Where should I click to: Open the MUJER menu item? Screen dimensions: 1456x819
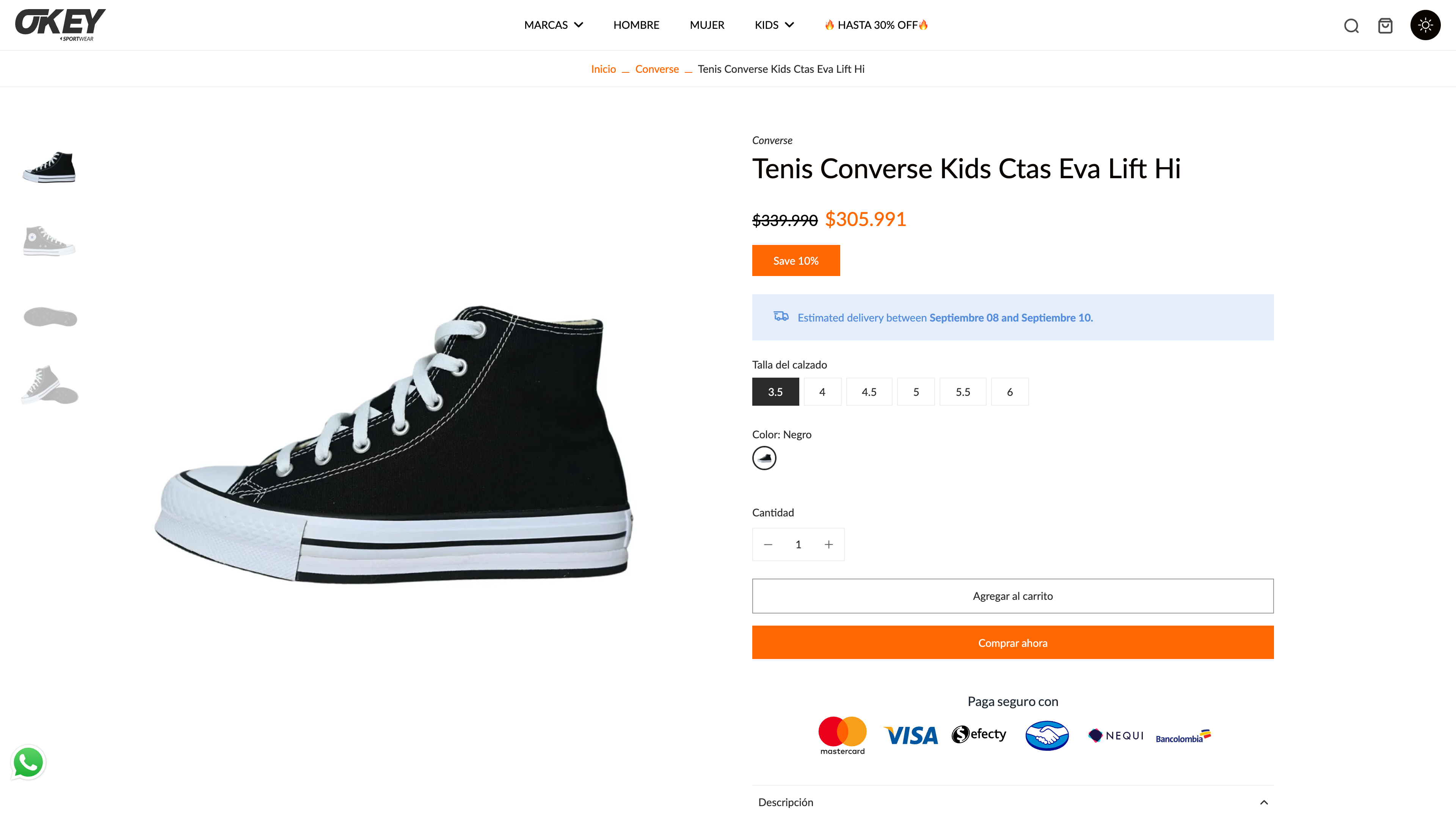click(706, 25)
